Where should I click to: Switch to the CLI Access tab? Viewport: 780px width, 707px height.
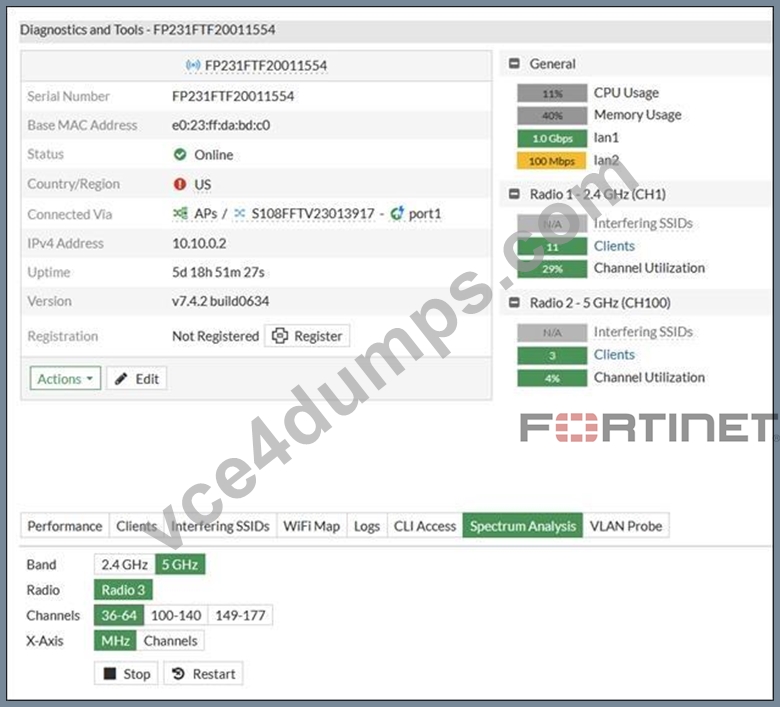pos(425,525)
